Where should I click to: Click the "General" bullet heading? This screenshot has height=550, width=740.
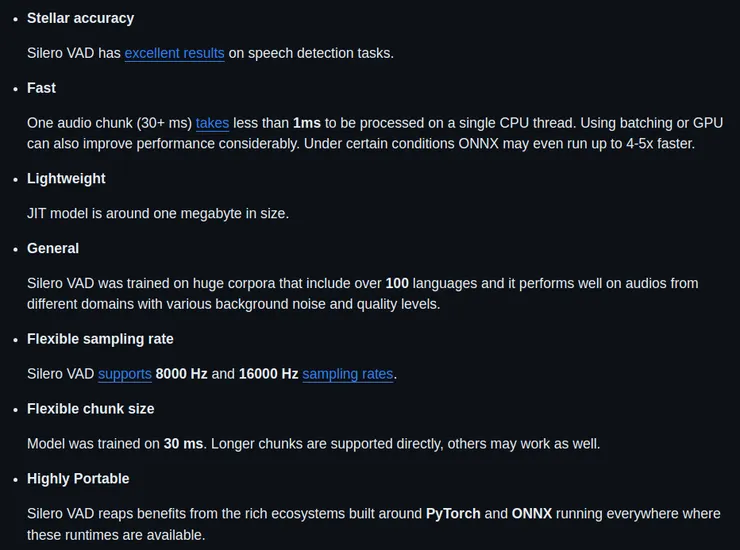53,248
